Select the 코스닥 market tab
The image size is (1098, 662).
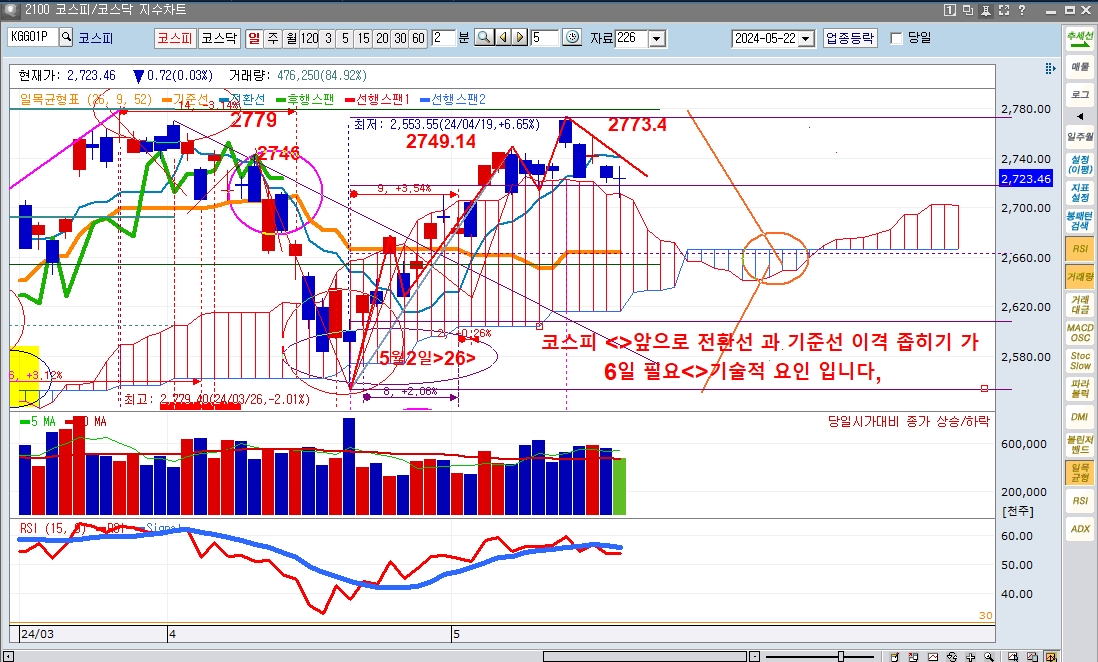click(x=218, y=38)
